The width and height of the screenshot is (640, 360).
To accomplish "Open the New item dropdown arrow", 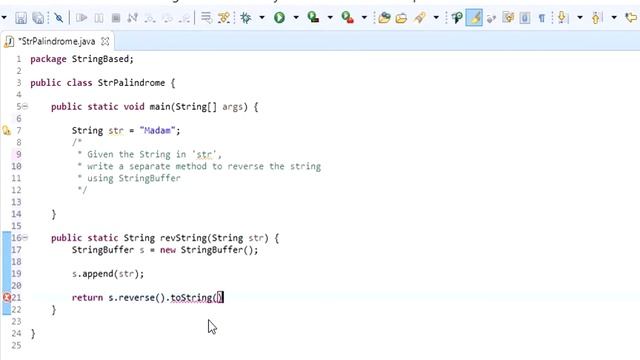I will tap(4, 18).
